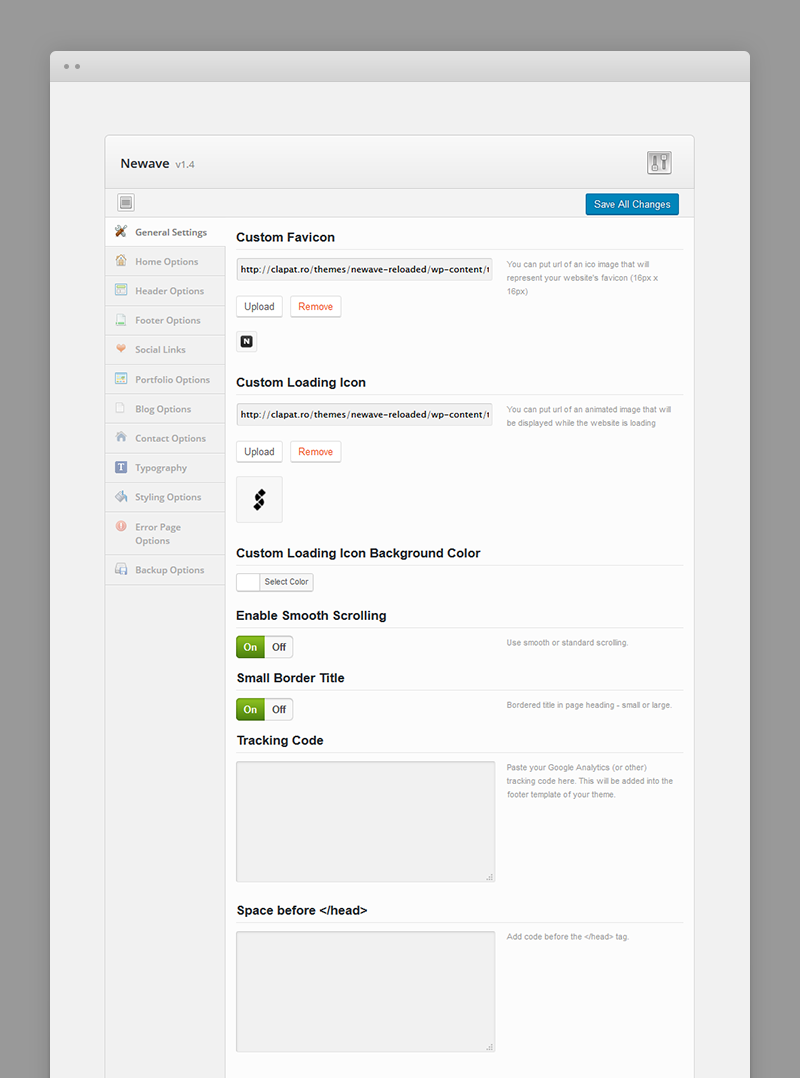Switch to the Footer Options section
The width and height of the screenshot is (800, 1078).
point(165,320)
